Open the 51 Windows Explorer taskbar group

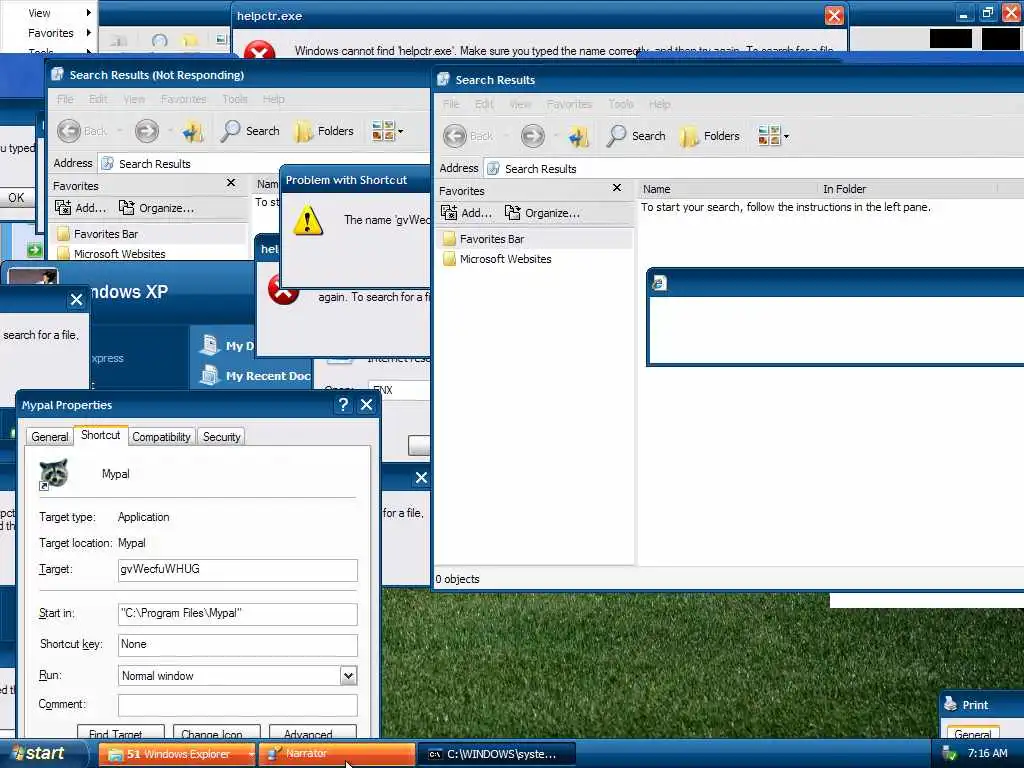(178, 754)
